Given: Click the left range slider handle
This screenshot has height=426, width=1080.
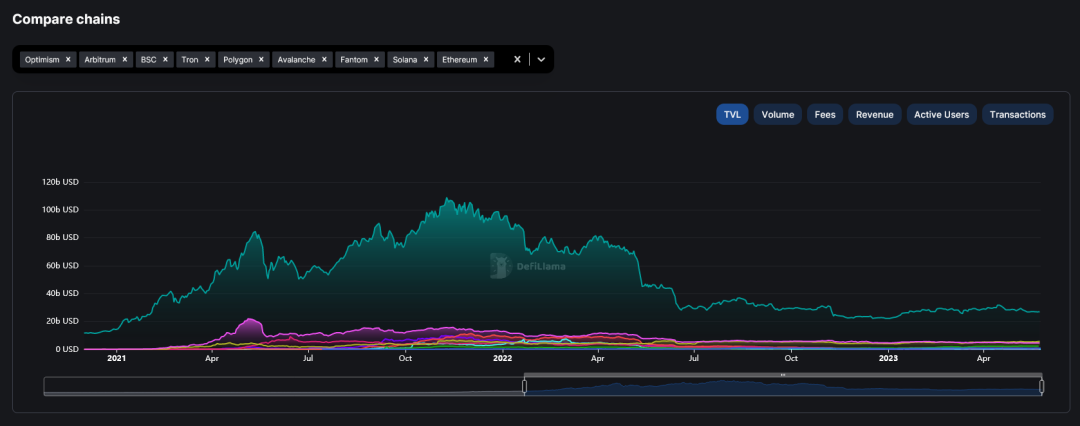Looking at the screenshot, I should click(x=524, y=387).
